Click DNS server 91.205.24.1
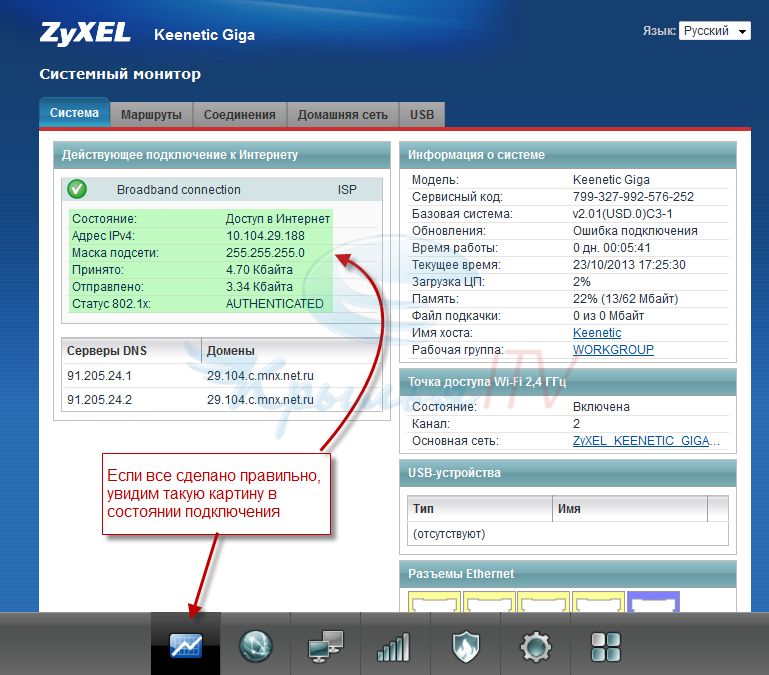Screen dimensions: 769x675 point(99,376)
